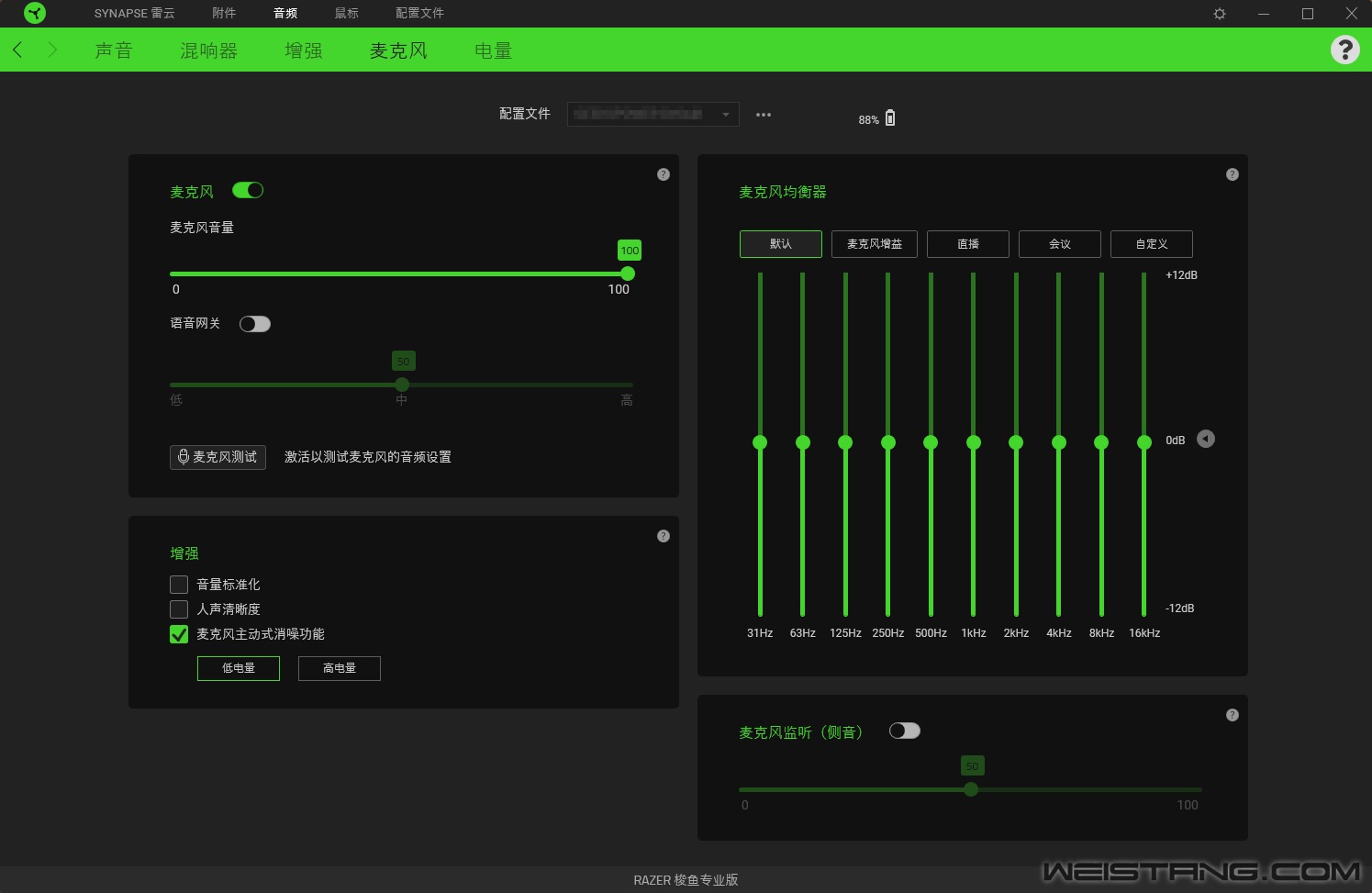Navigate back using the left arrow
The width and height of the screenshot is (1372, 893).
click(17, 50)
